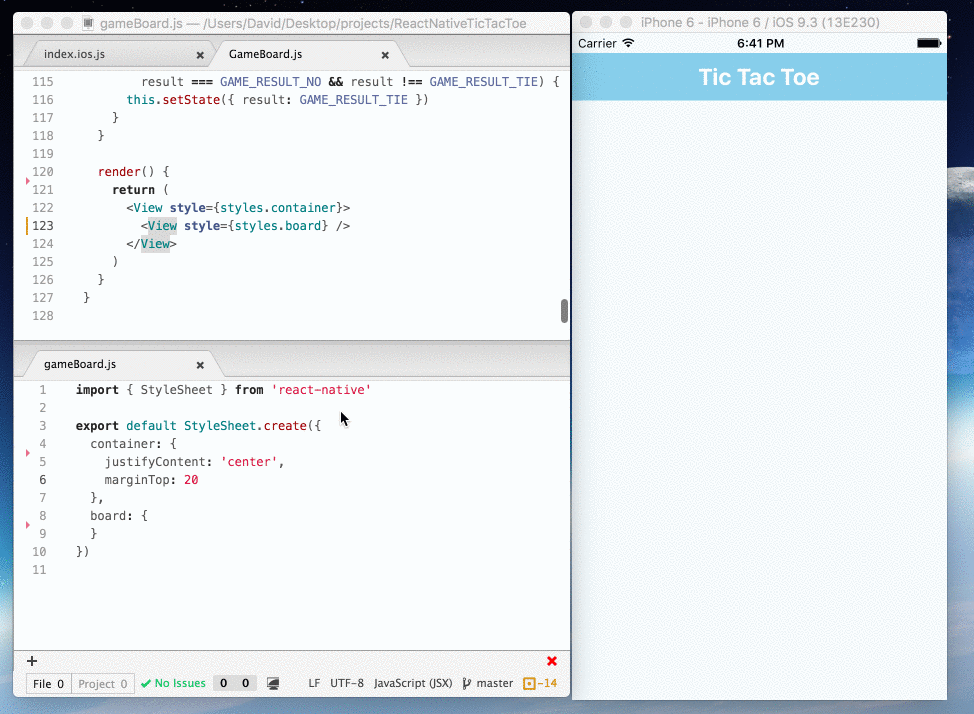Screen dimensions: 974x714
Task: Open the JavaScript (JSX) grammar selector
Action: [x=413, y=684]
